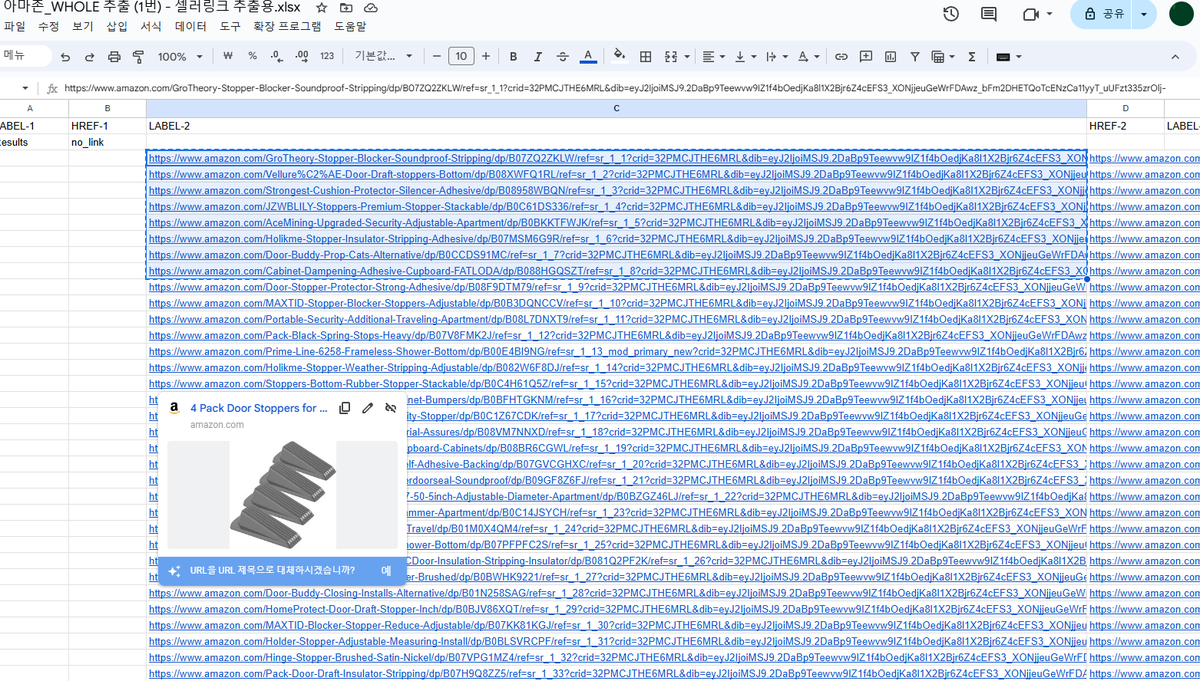1200x681 pixels.
Task: Open text rotation dropdown
Action: [x=808, y=57]
